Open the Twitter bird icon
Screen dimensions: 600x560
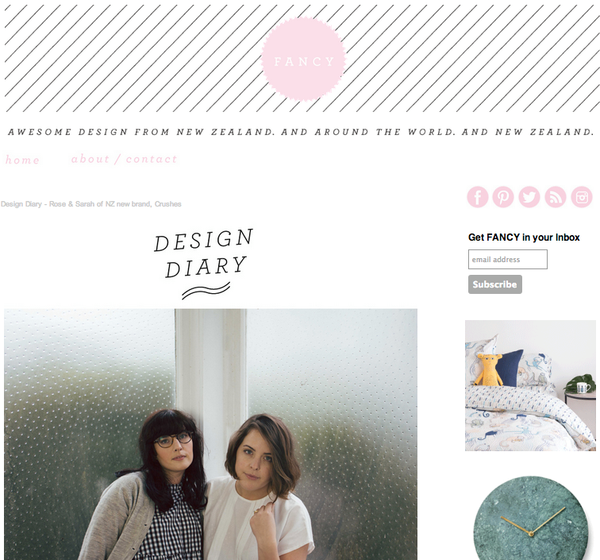point(529,197)
